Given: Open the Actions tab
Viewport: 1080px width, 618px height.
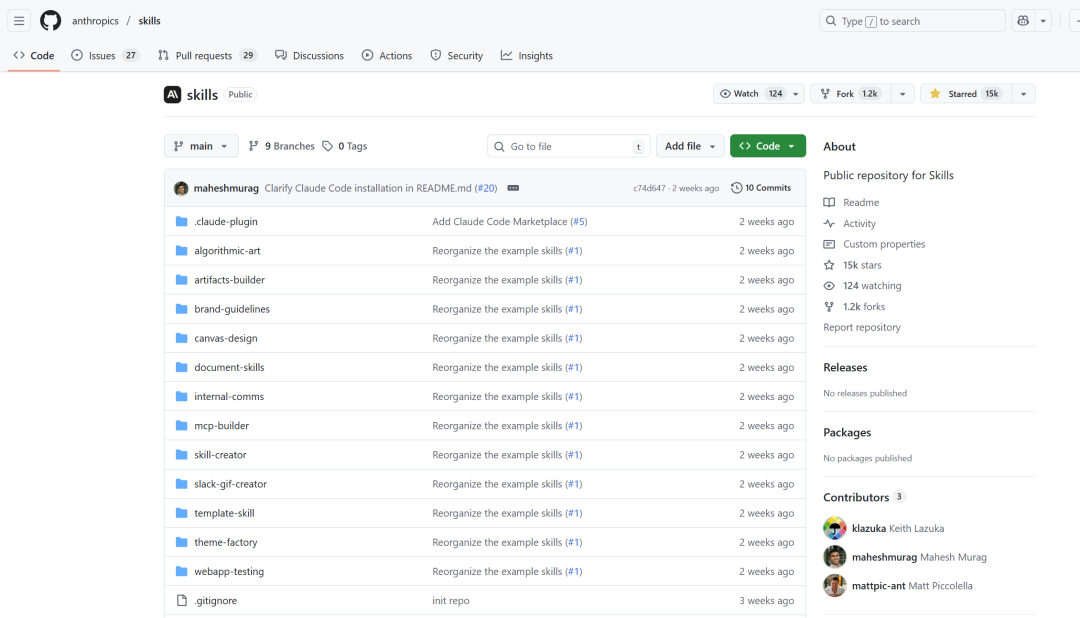Looking at the screenshot, I should 387,55.
